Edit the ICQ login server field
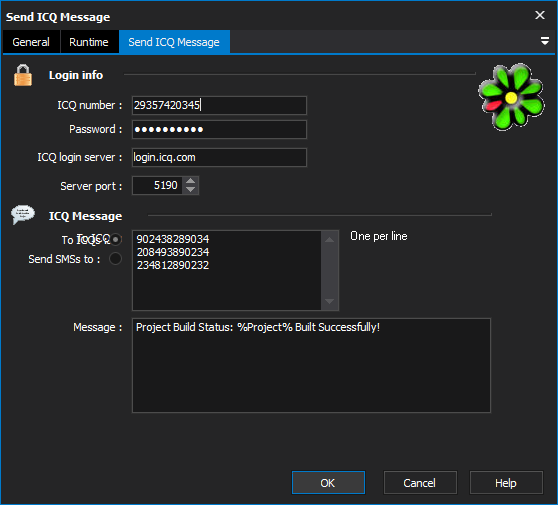The image size is (558, 505). point(219,157)
